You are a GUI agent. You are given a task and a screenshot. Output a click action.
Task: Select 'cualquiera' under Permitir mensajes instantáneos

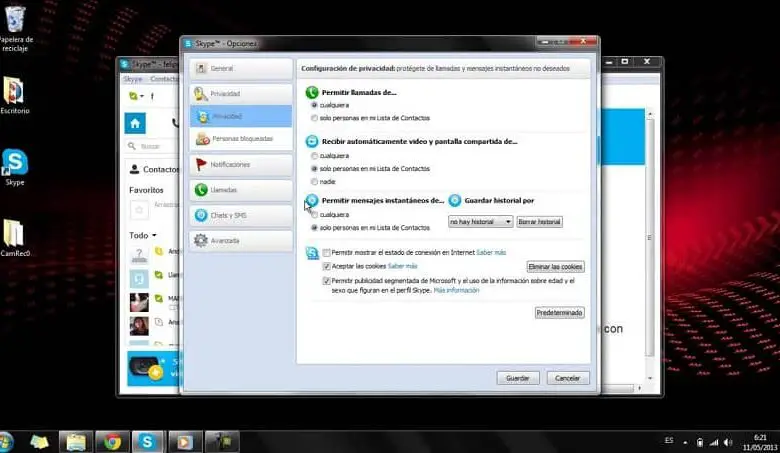tap(314, 215)
